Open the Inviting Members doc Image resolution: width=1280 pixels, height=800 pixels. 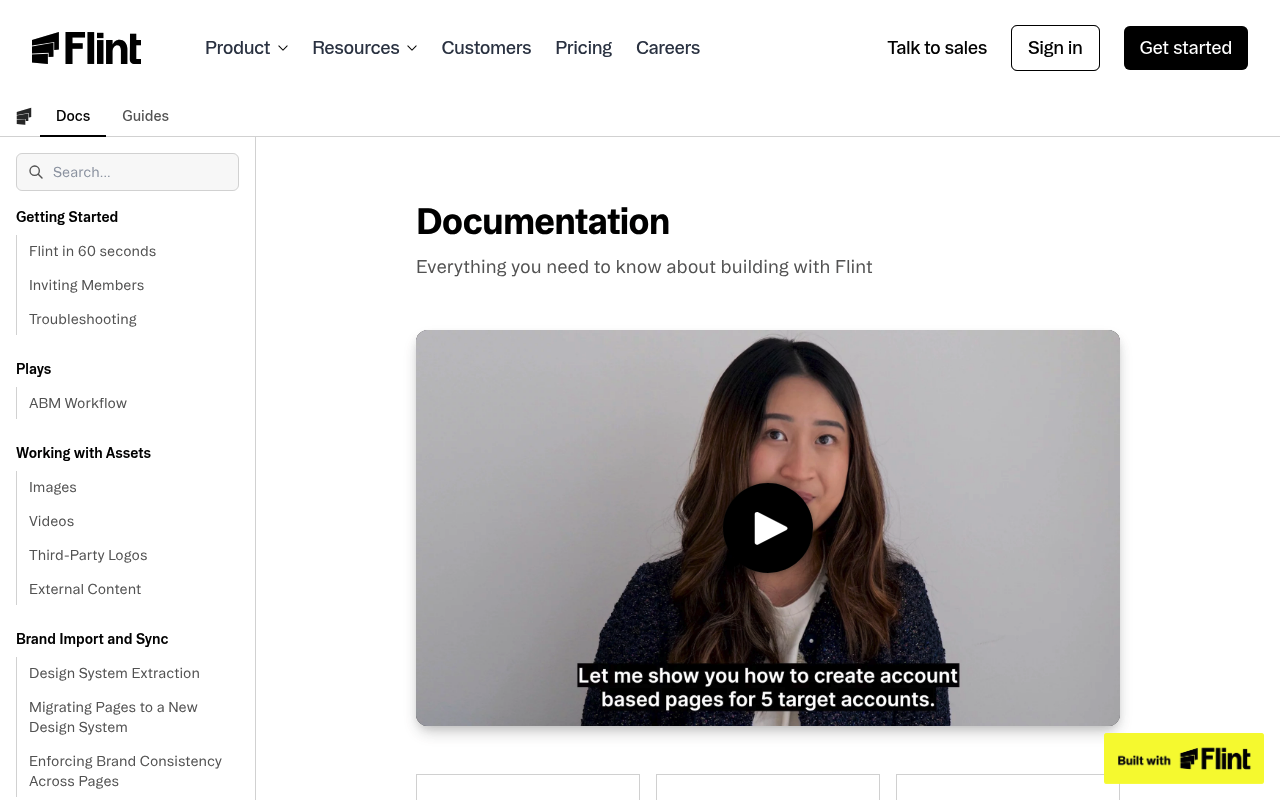pos(86,285)
